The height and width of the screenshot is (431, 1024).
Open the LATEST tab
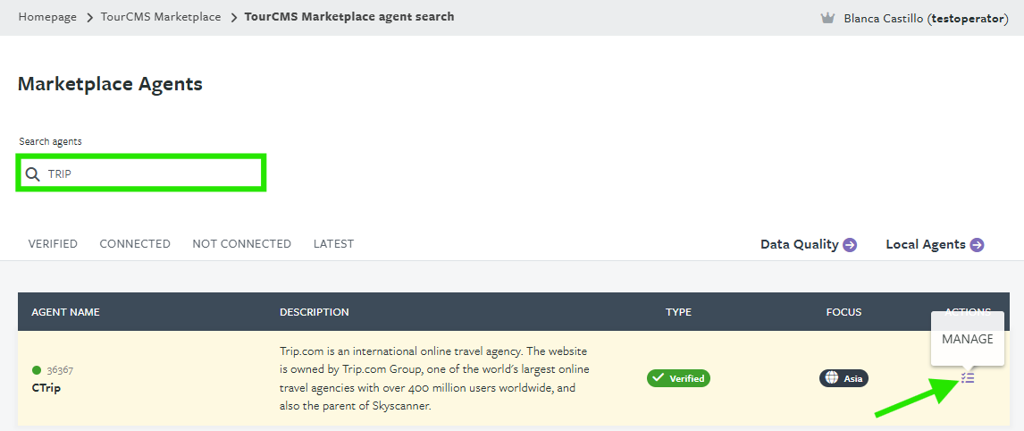(334, 244)
